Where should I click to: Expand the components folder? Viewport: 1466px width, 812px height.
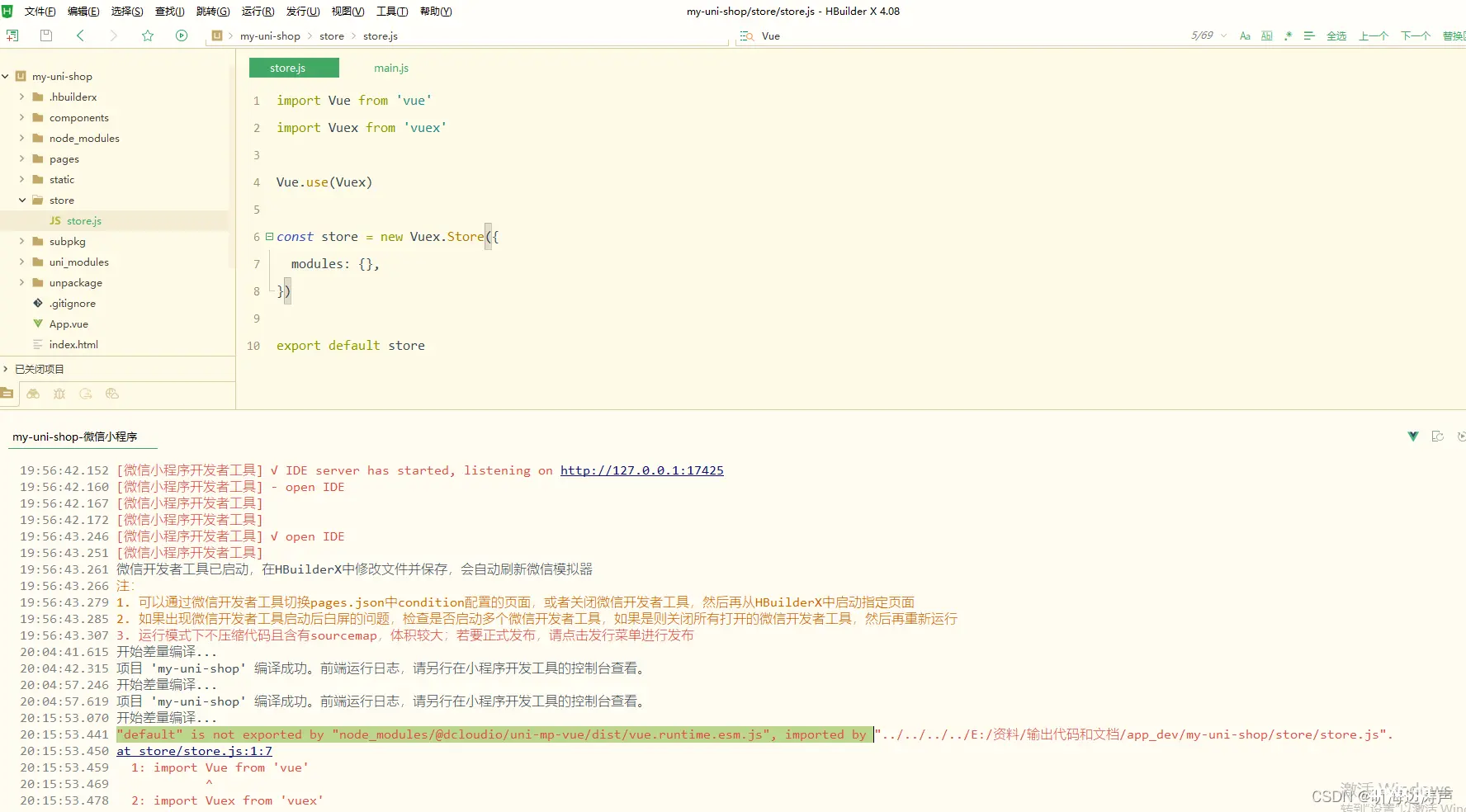[x=22, y=117]
